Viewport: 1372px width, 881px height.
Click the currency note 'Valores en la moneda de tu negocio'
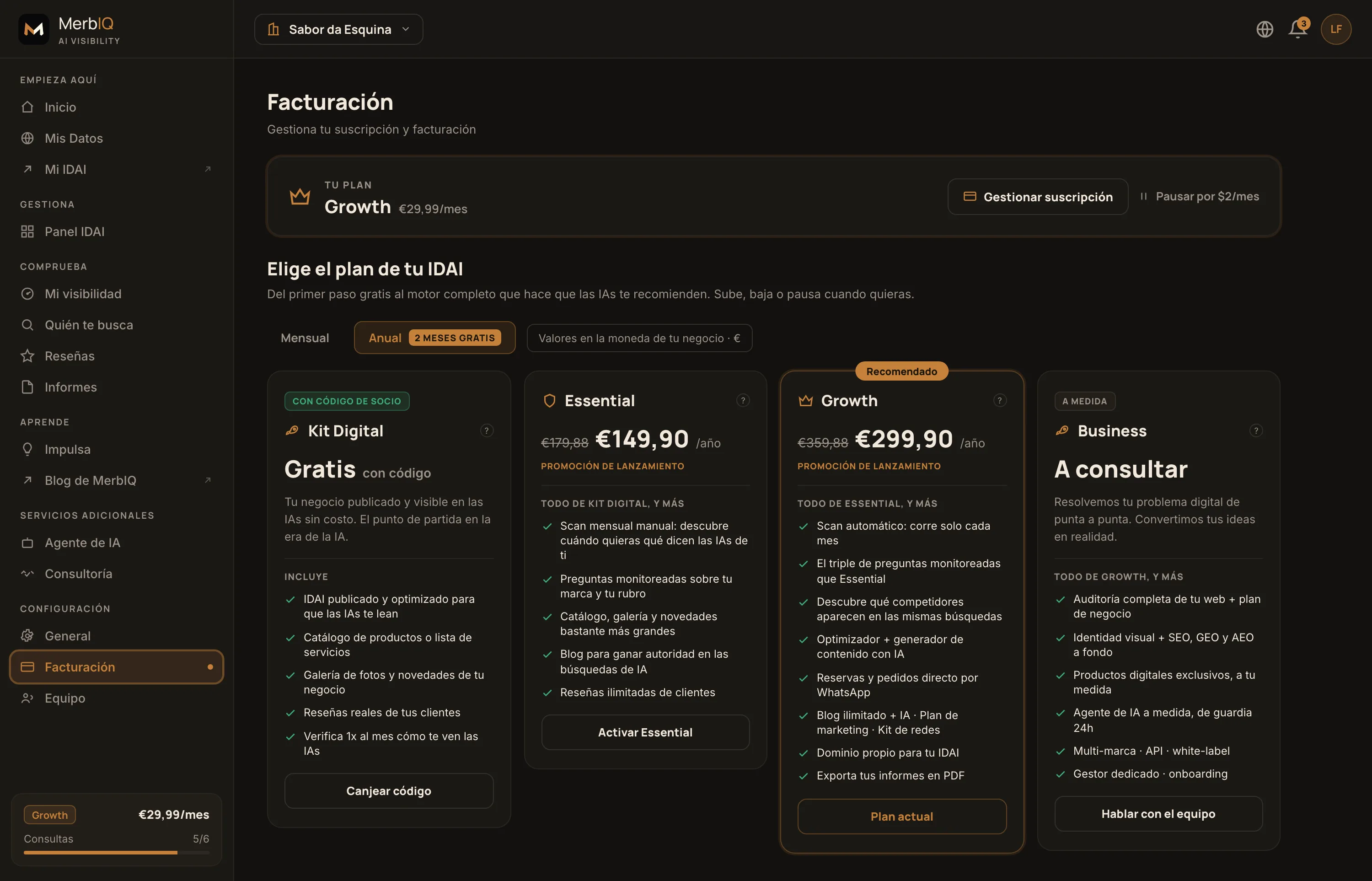click(x=639, y=338)
